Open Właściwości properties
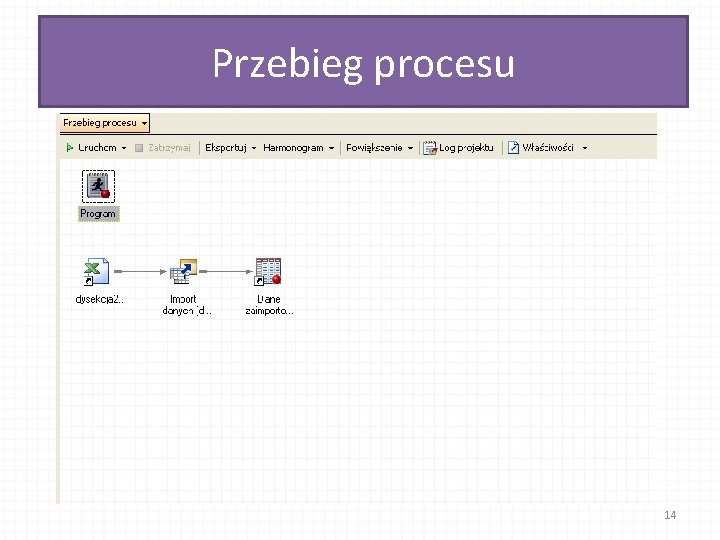This screenshot has width=720, height=540. [548, 147]
